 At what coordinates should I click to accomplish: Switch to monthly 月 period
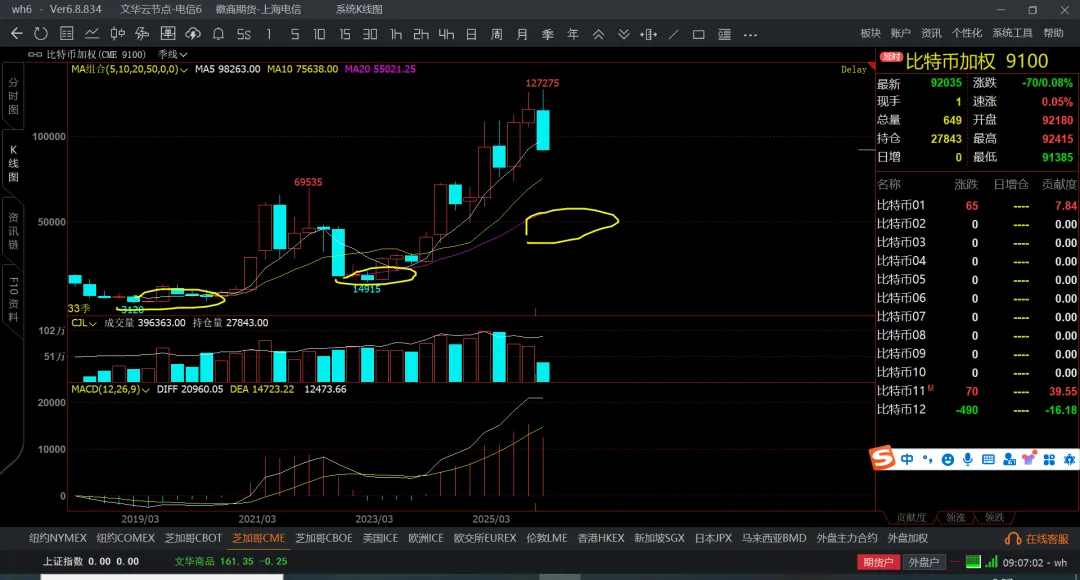click(522, 34)
